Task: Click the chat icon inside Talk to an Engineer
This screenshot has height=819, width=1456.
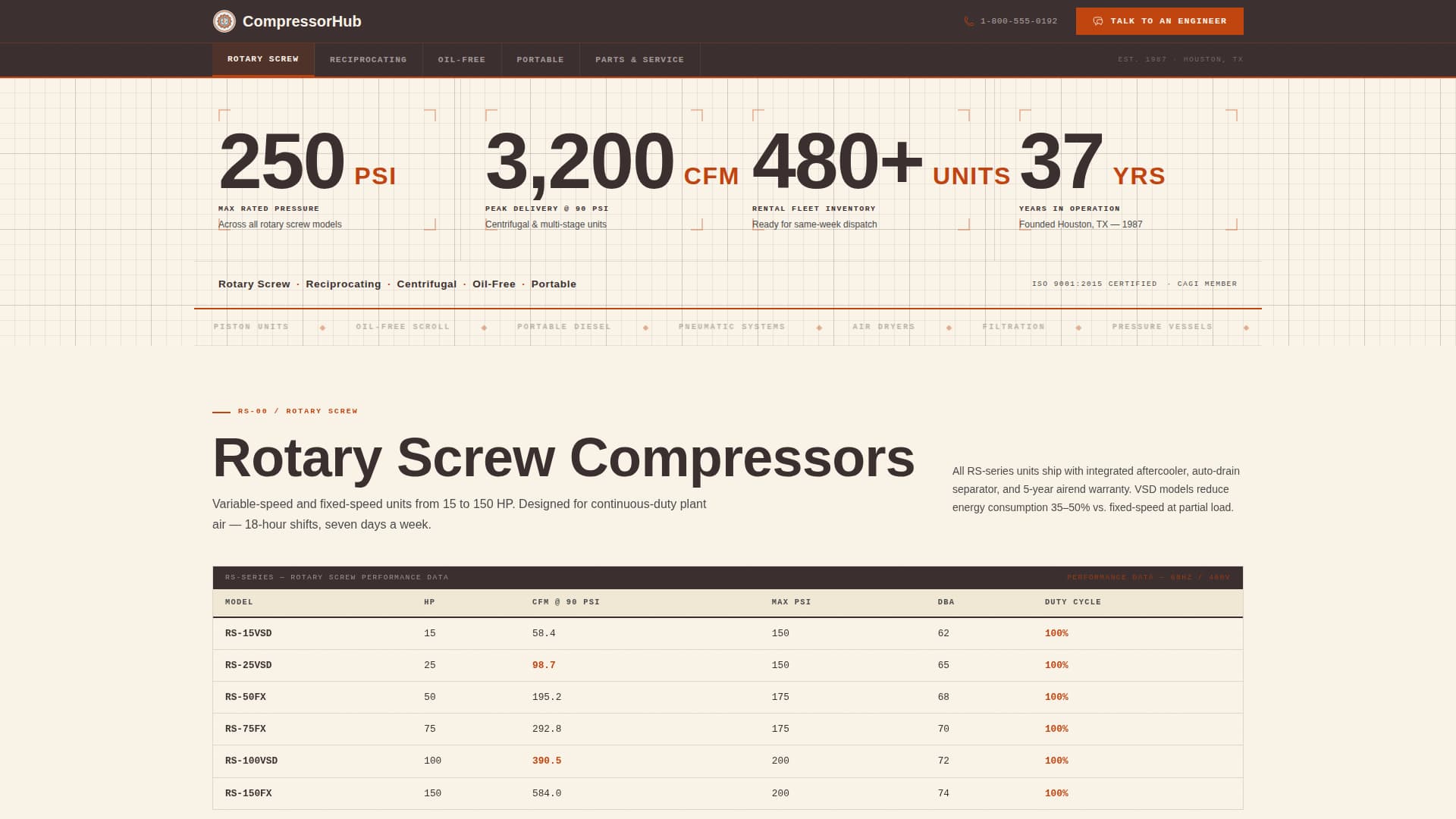Action: 1098,21
